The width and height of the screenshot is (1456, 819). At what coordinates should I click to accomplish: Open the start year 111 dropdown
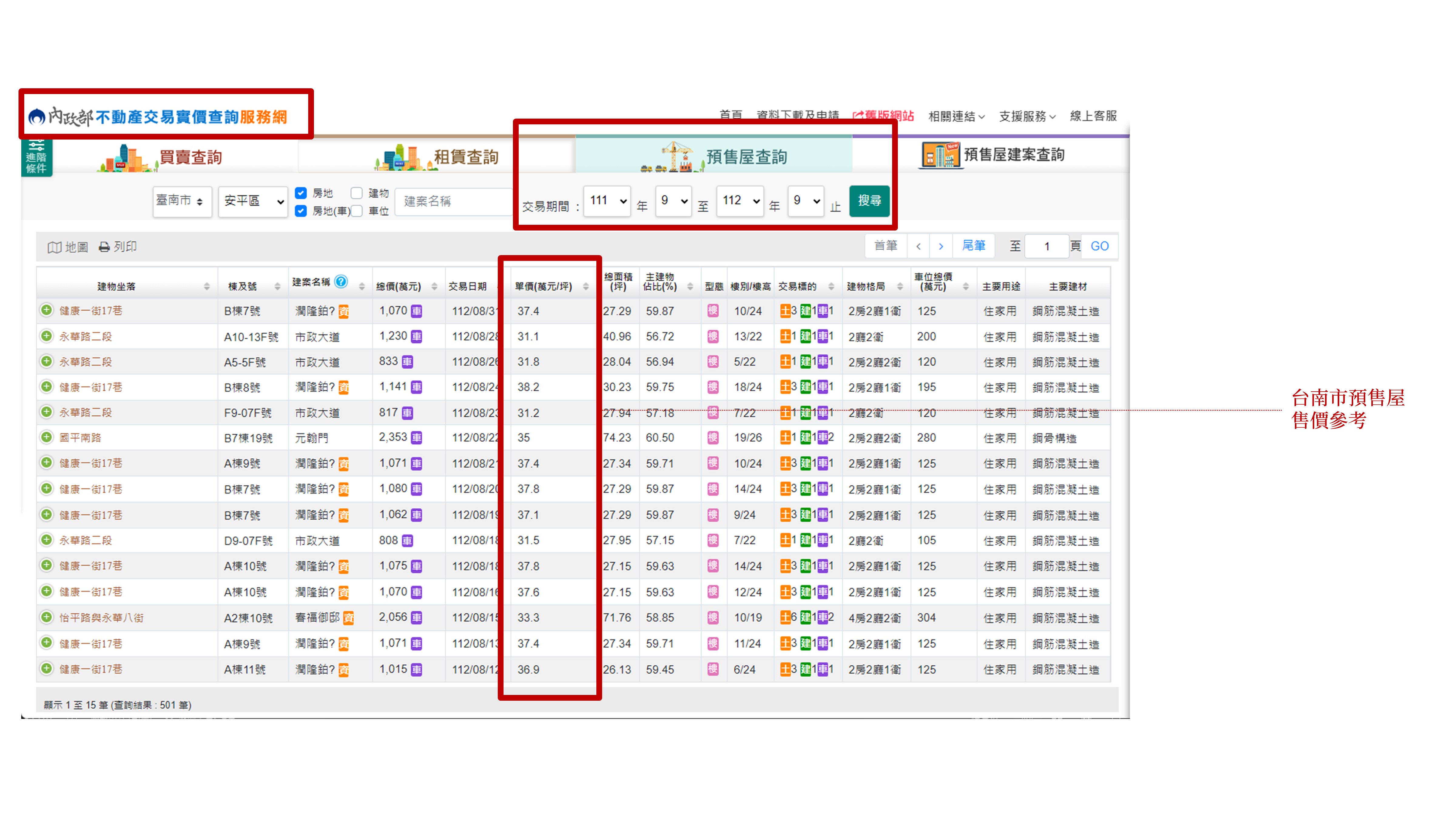click(608, 201)
